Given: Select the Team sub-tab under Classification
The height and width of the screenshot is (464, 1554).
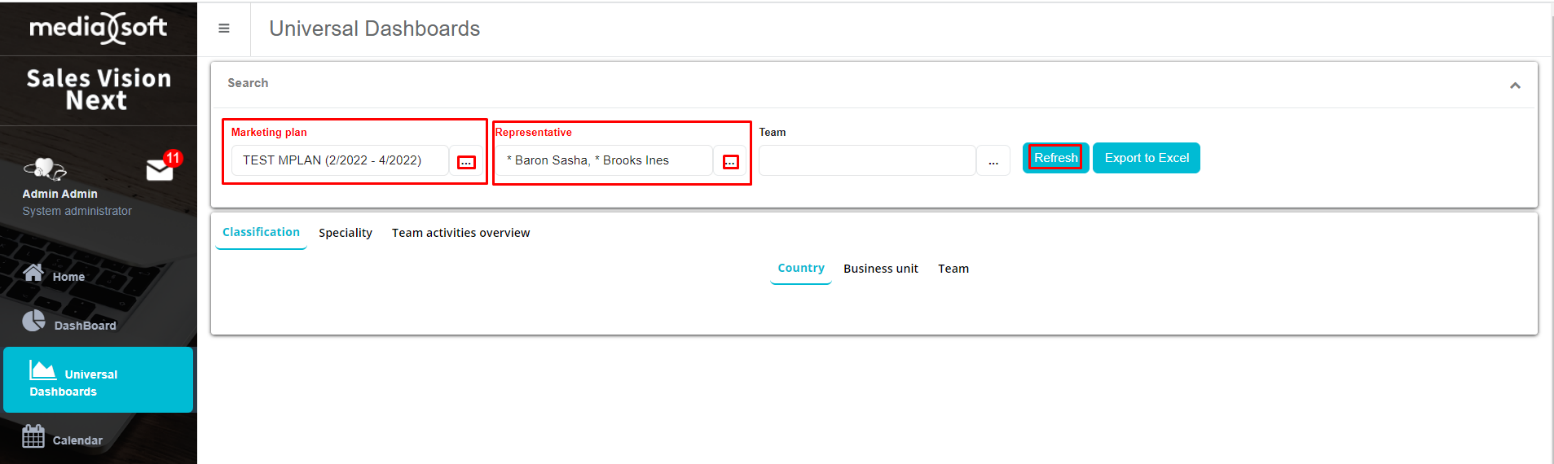Looking at the screenshot, I should [953, 269].
